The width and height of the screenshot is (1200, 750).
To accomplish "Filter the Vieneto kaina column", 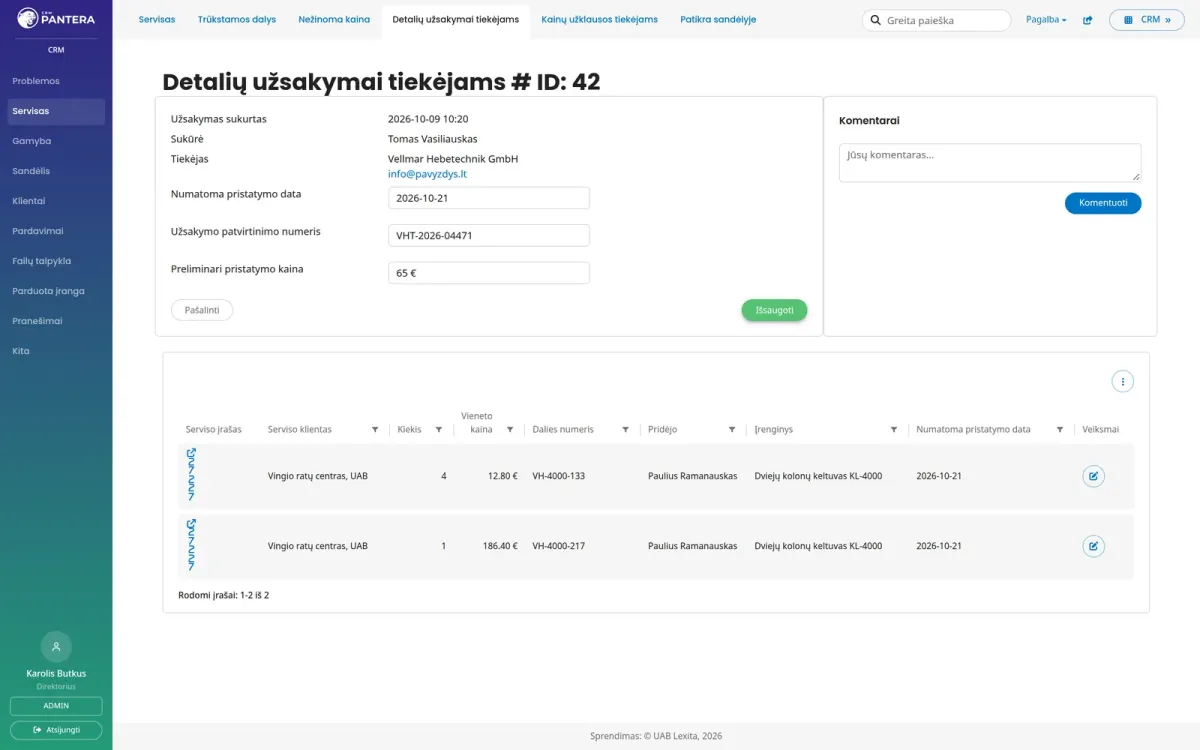I will (510, 429).
